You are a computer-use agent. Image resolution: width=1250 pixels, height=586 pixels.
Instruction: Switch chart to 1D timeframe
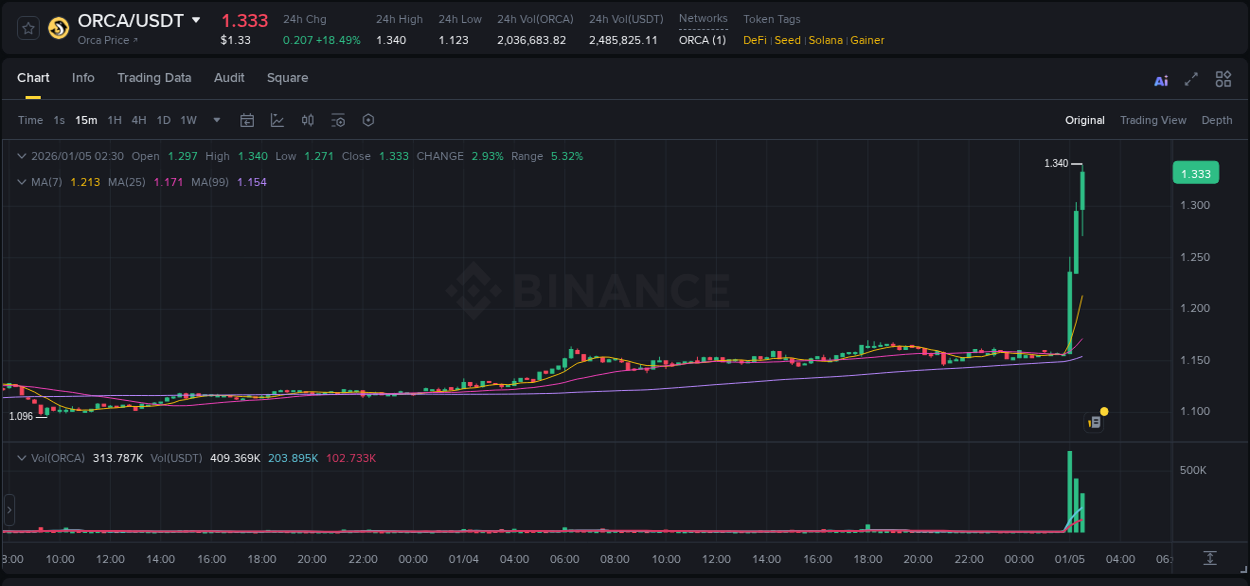point(162,120)
